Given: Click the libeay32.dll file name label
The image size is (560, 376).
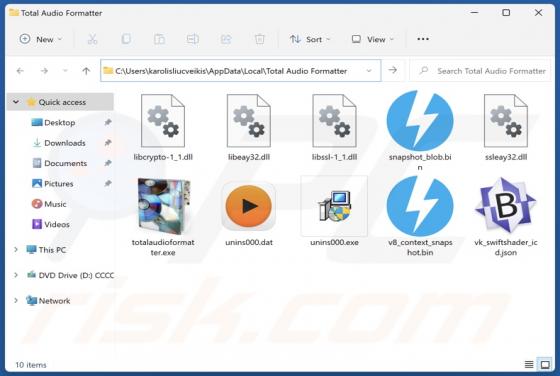Looking at the screenshot, I should pyautogui.click(x=249, y=157).
